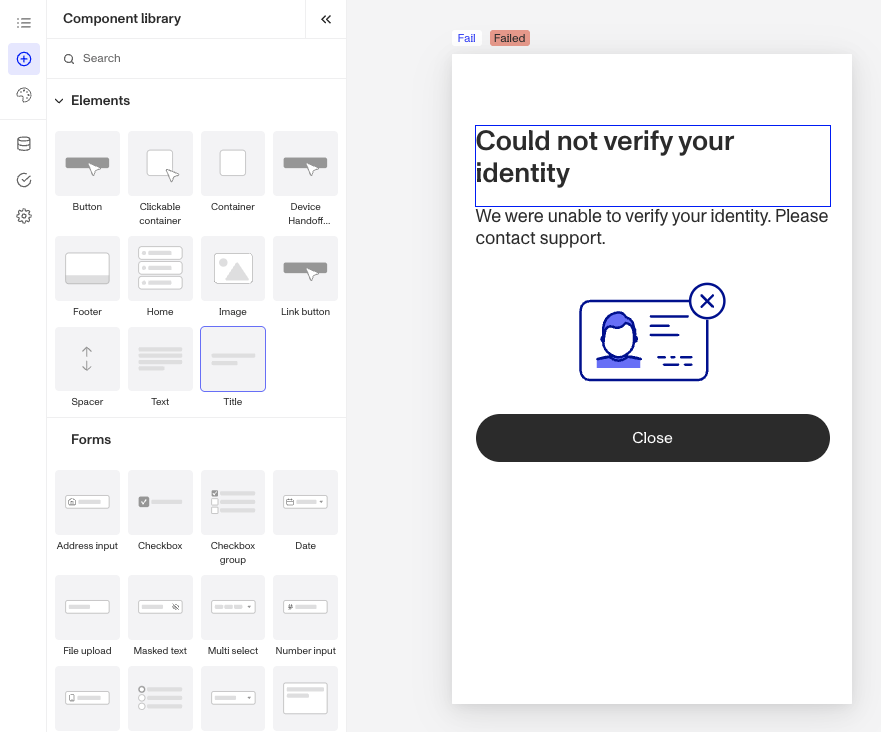This screenshot has width=881, height=732.
Task: Open the settings gear sidebar icon
Action: click(x=24, y=216)
